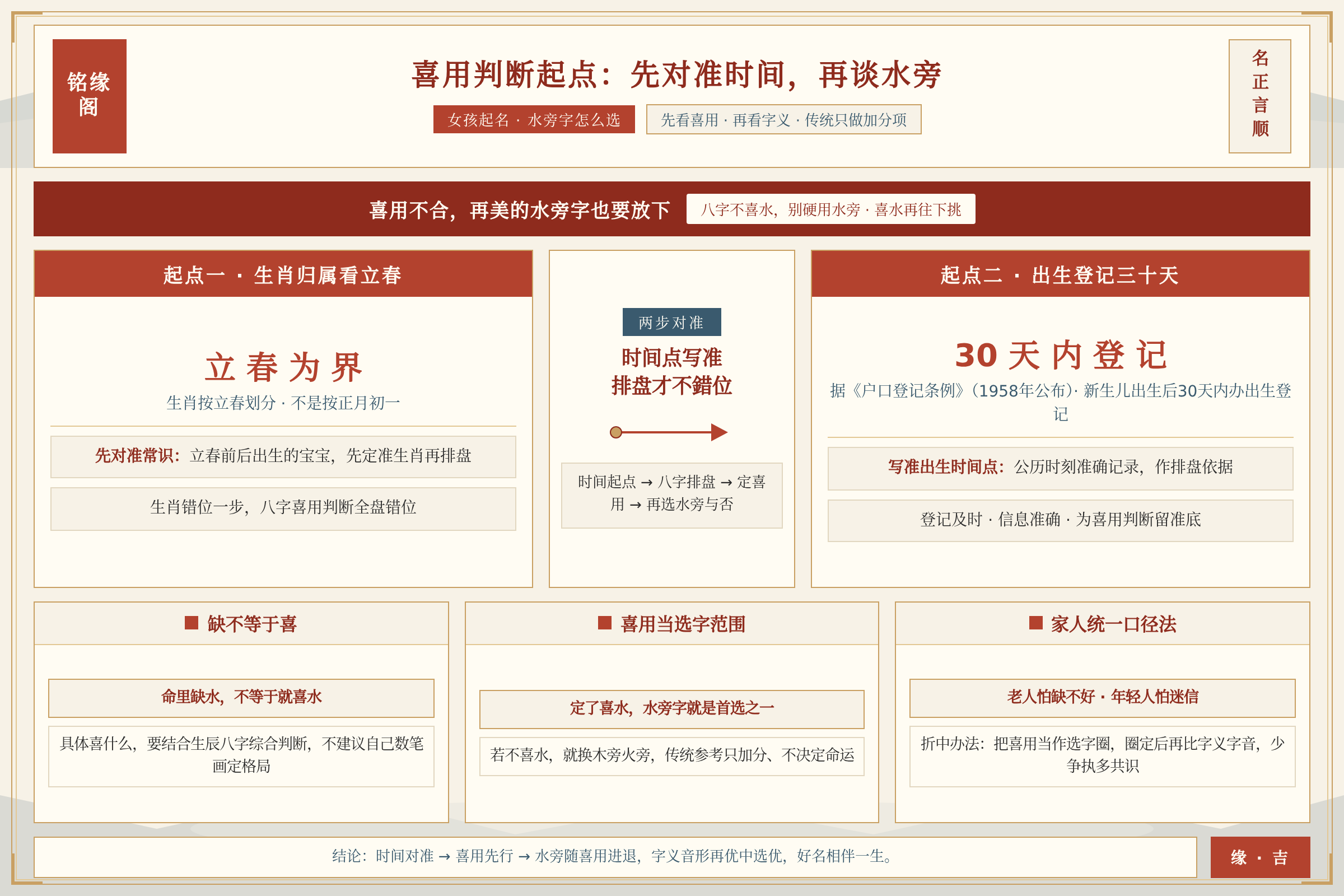The image size is (1344, 896).
Task: Click the box 登记及时·信息准确·为喜用判断留准底
Action: (1061, 520)
